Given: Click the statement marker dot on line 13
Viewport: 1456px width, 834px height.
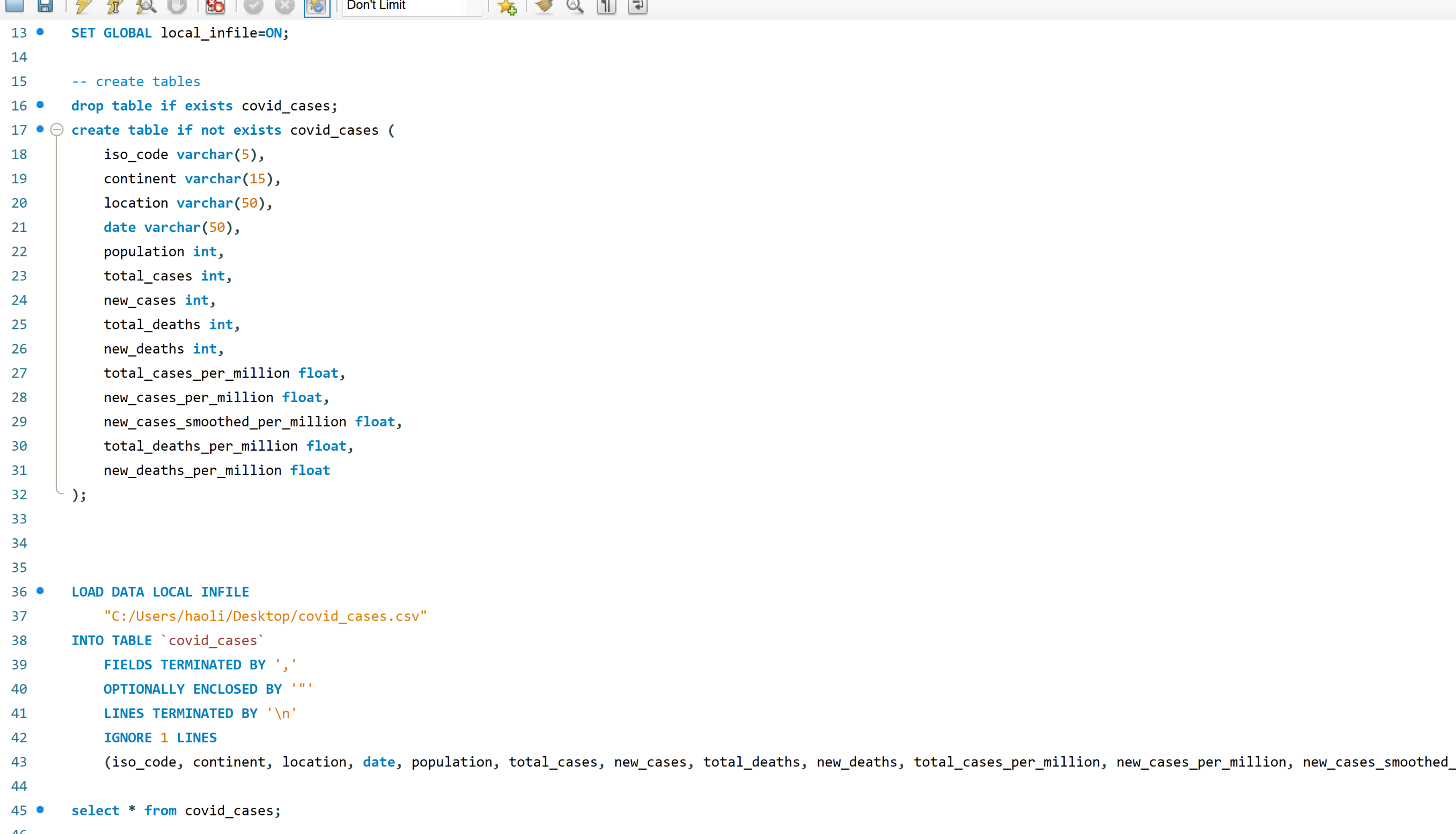Looking at the screenshot, I should coord(40,31).
